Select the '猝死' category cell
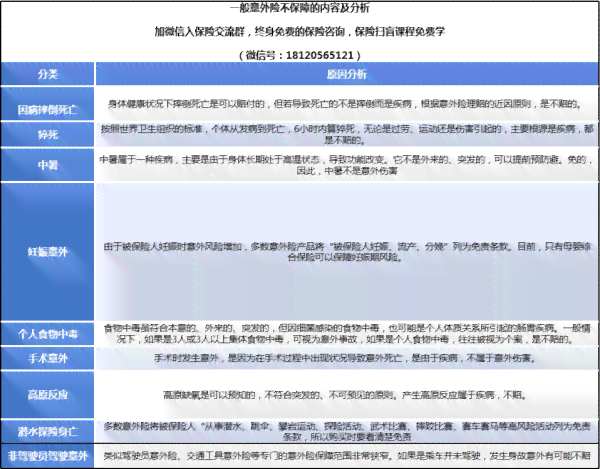The width and height of the screenshot is (600, 469). coord(47,134)
